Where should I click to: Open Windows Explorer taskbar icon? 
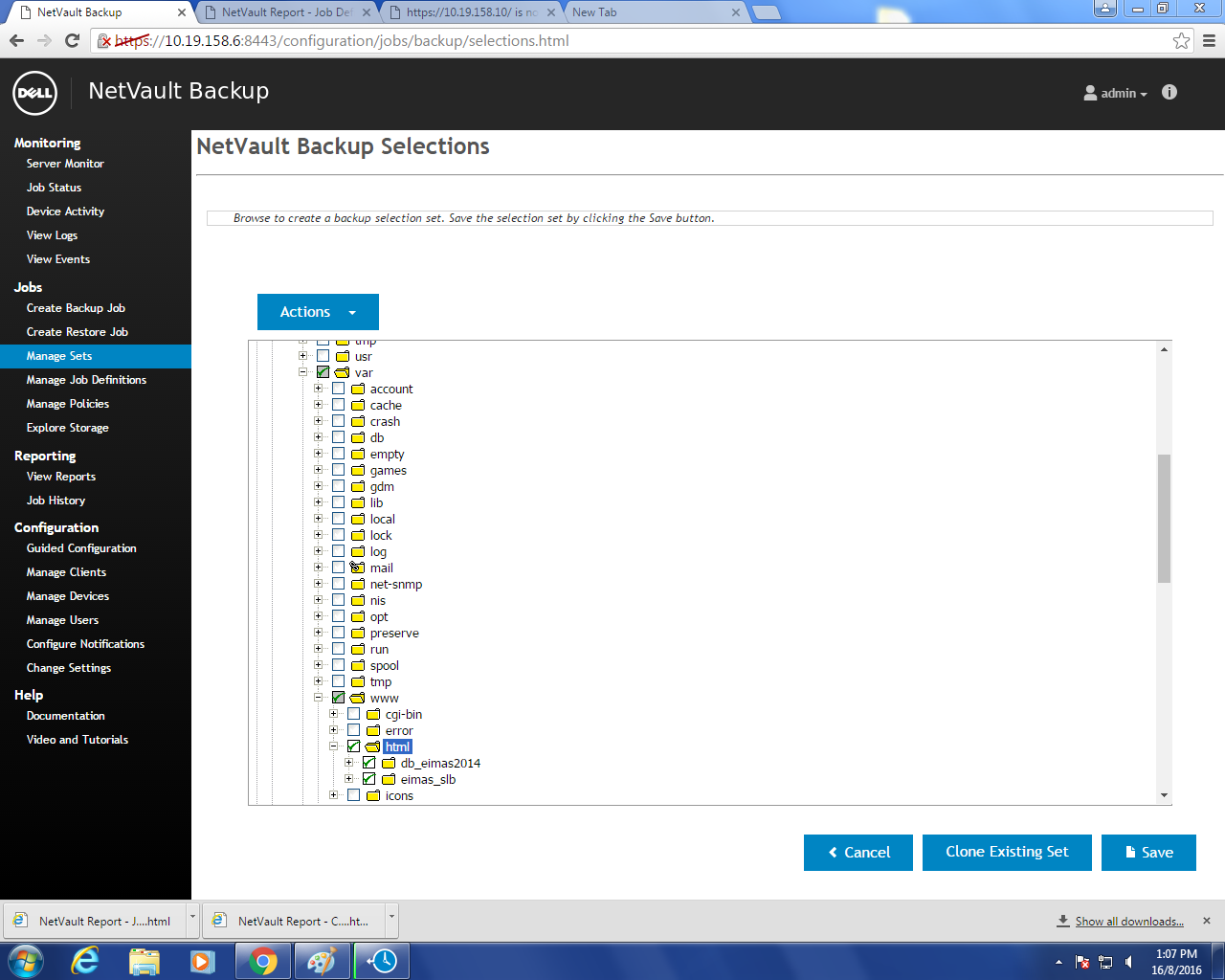pos(144,961)
